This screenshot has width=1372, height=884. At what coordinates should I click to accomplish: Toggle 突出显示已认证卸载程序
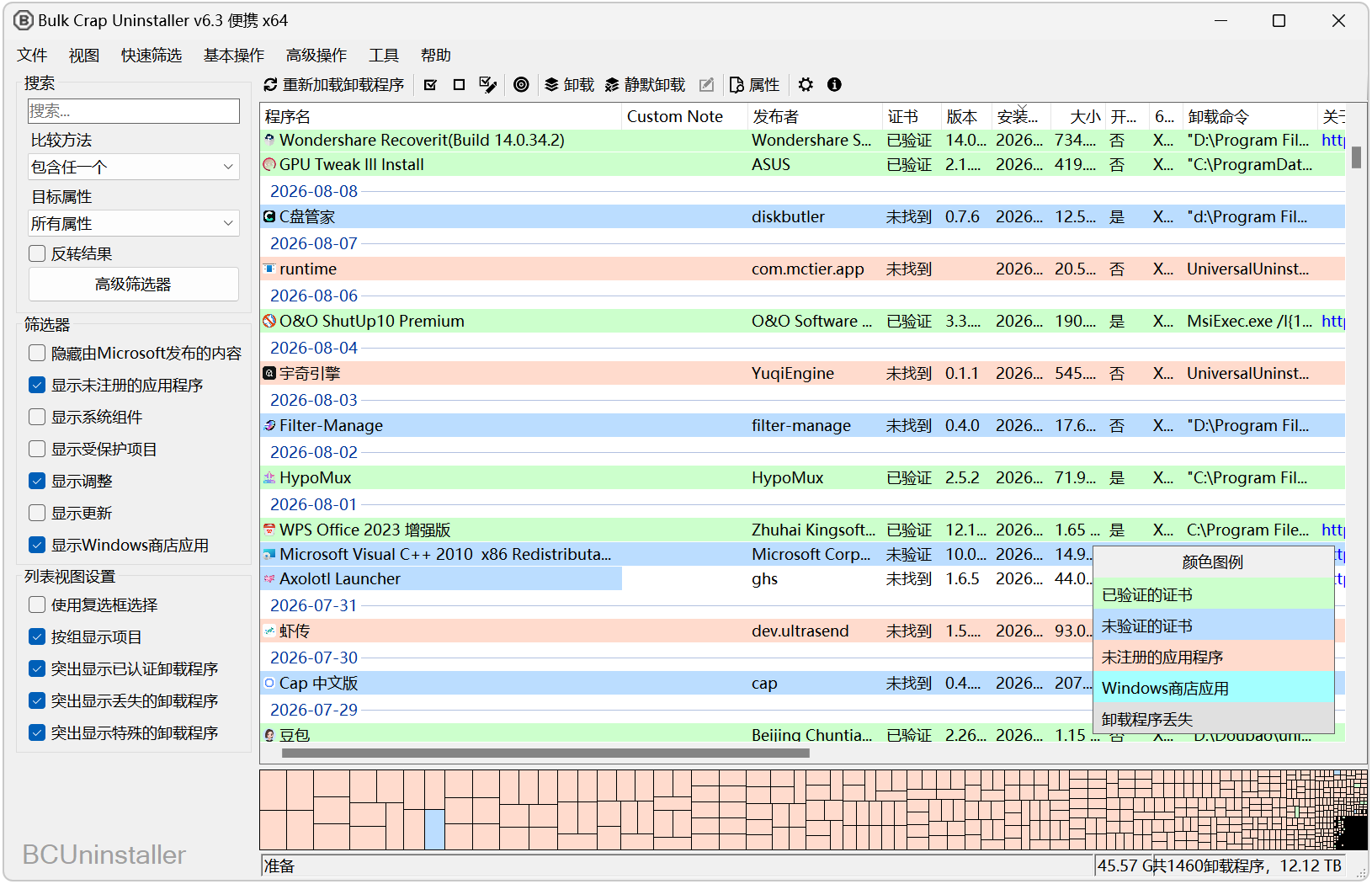(x=37, y=668)
